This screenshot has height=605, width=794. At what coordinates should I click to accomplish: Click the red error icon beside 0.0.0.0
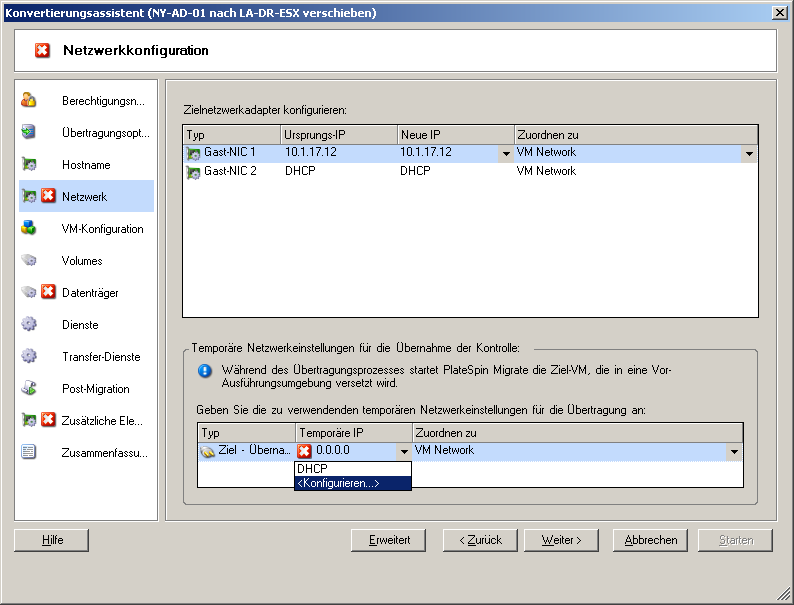point(304,451)
